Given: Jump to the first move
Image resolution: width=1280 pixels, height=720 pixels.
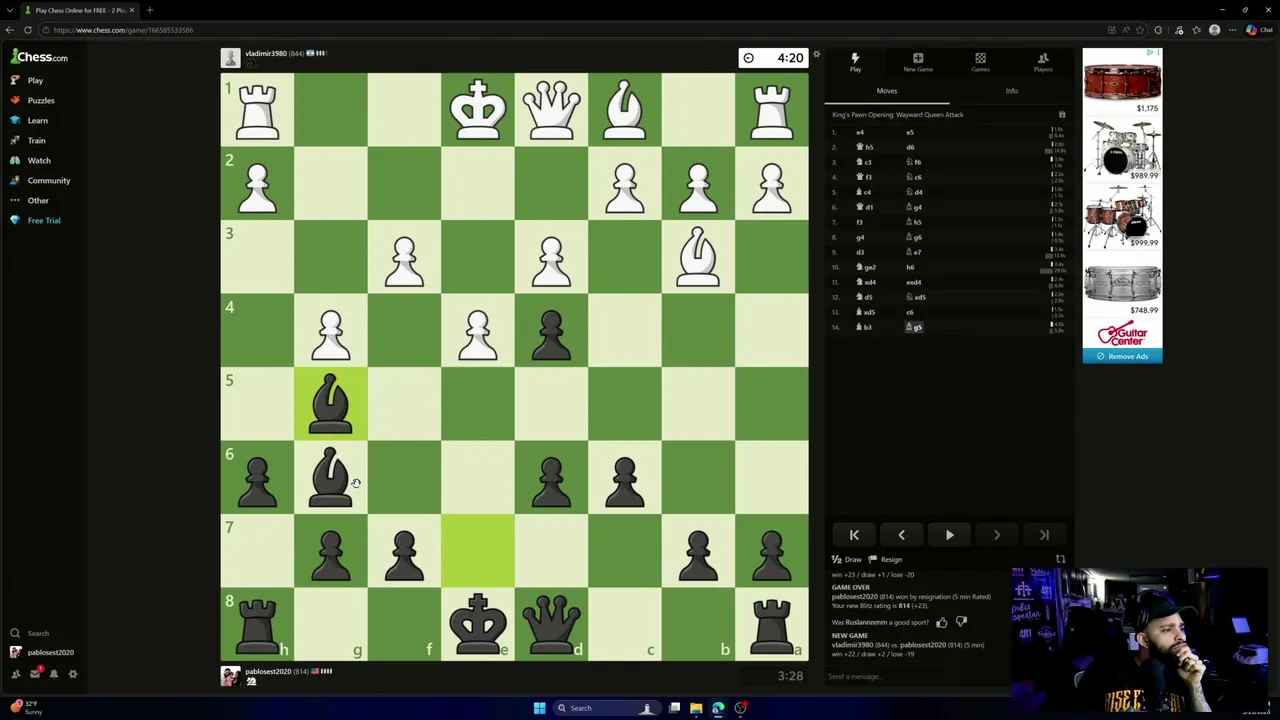Looking at the screenshot, I should point(854,535).
